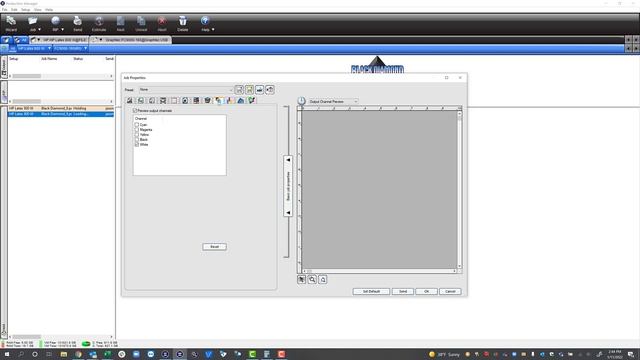640x360 pixels.
Task: Open dropdown arrow on Graphtec FC9000 tab
Action: point(101,40)
